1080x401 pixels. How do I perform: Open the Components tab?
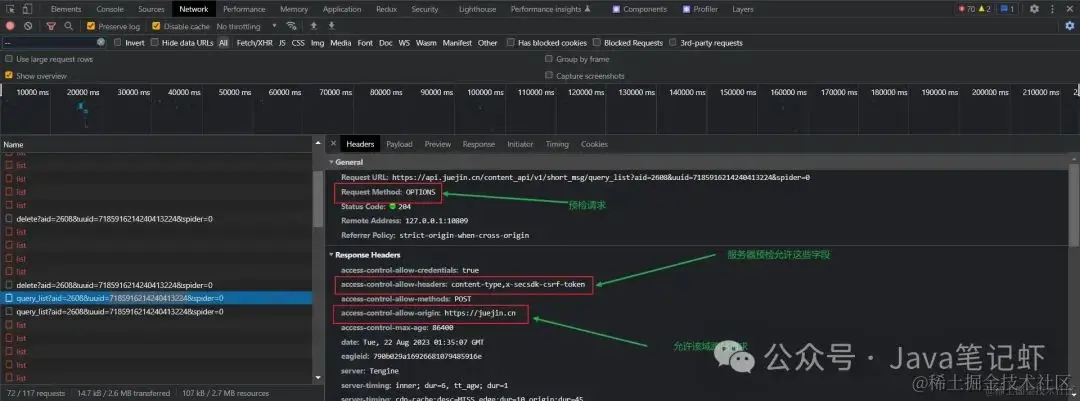(x=640, y=9)
